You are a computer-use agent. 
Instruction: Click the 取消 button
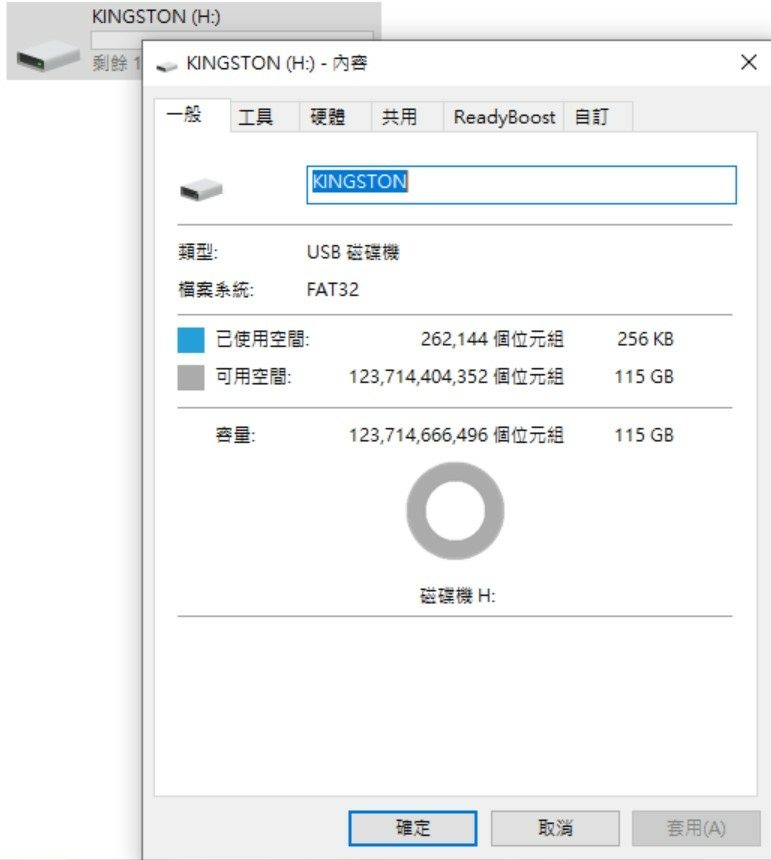tap(555, 828)
